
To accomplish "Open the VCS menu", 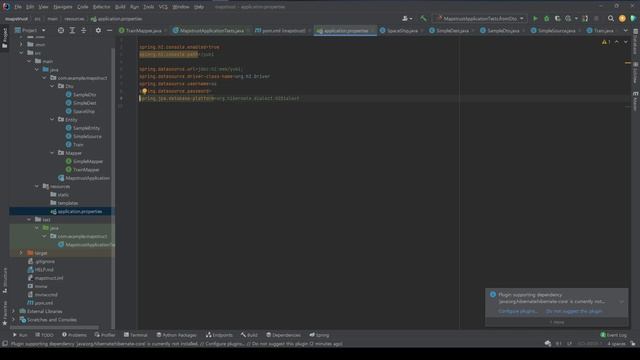I will tap(163, 7).
